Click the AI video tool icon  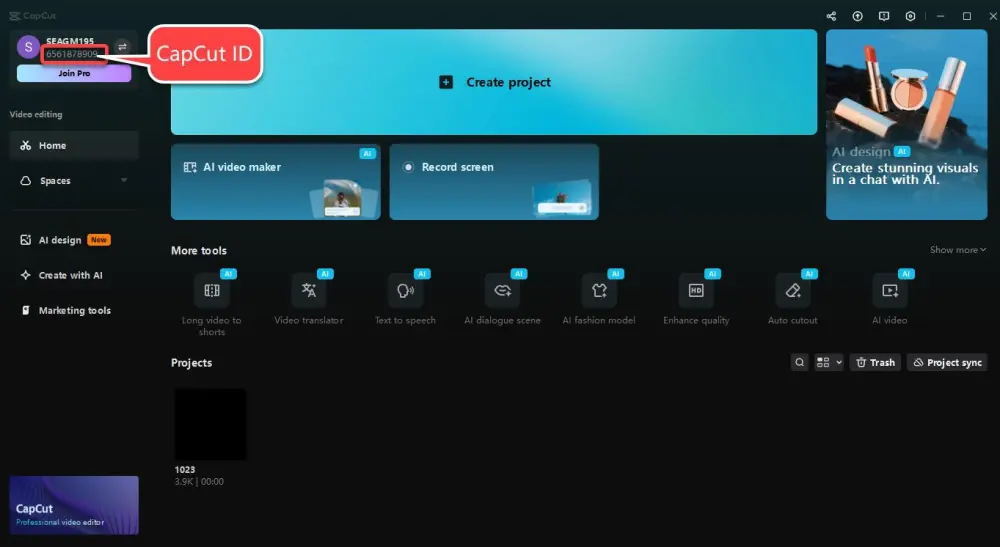click(889, 291)
